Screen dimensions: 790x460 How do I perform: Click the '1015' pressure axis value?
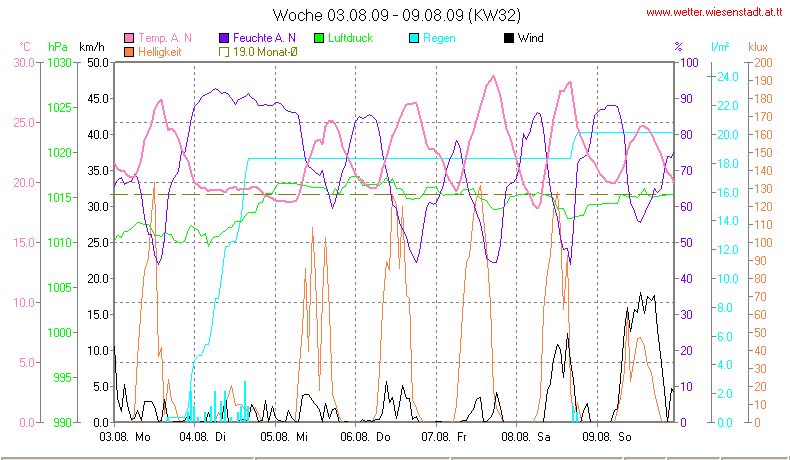click(x=59, y=198)
